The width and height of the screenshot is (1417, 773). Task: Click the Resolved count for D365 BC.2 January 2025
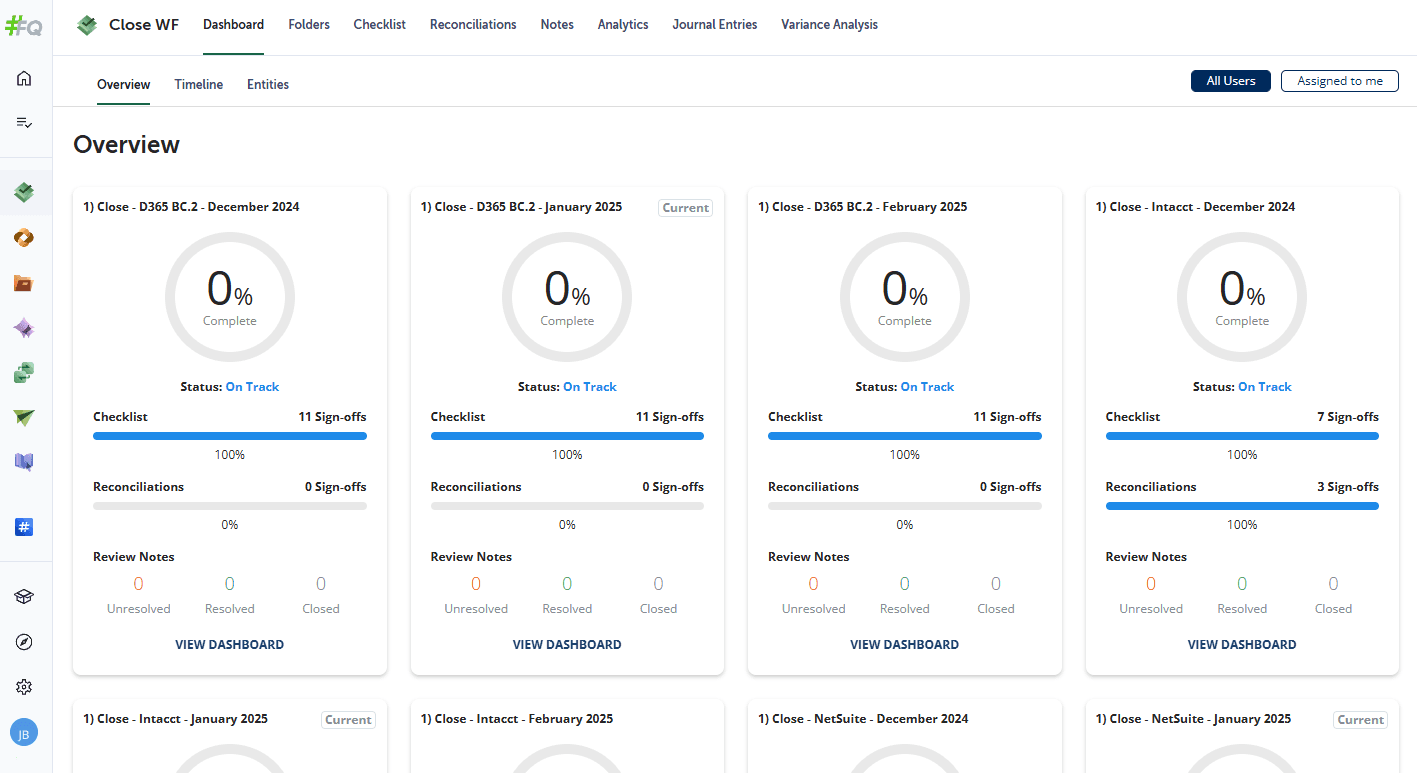(567, 584)
